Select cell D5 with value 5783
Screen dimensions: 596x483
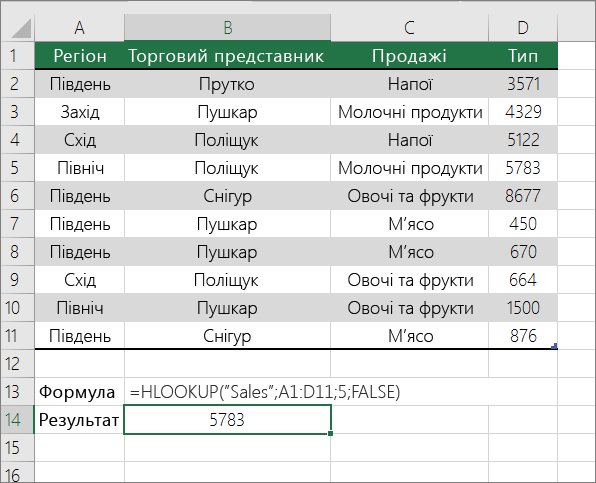523,168
